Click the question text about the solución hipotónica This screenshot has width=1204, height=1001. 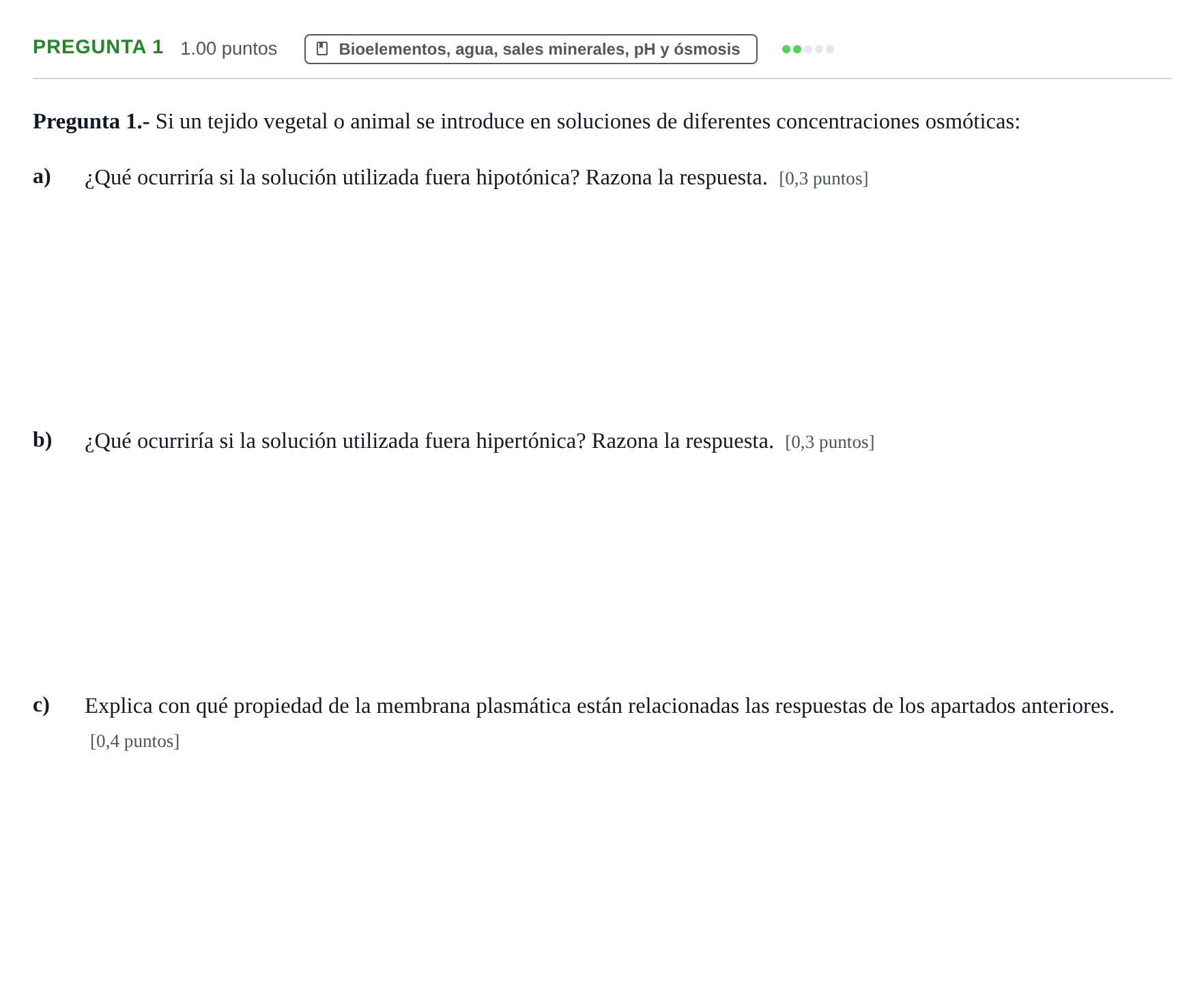[x=426, y=178]
